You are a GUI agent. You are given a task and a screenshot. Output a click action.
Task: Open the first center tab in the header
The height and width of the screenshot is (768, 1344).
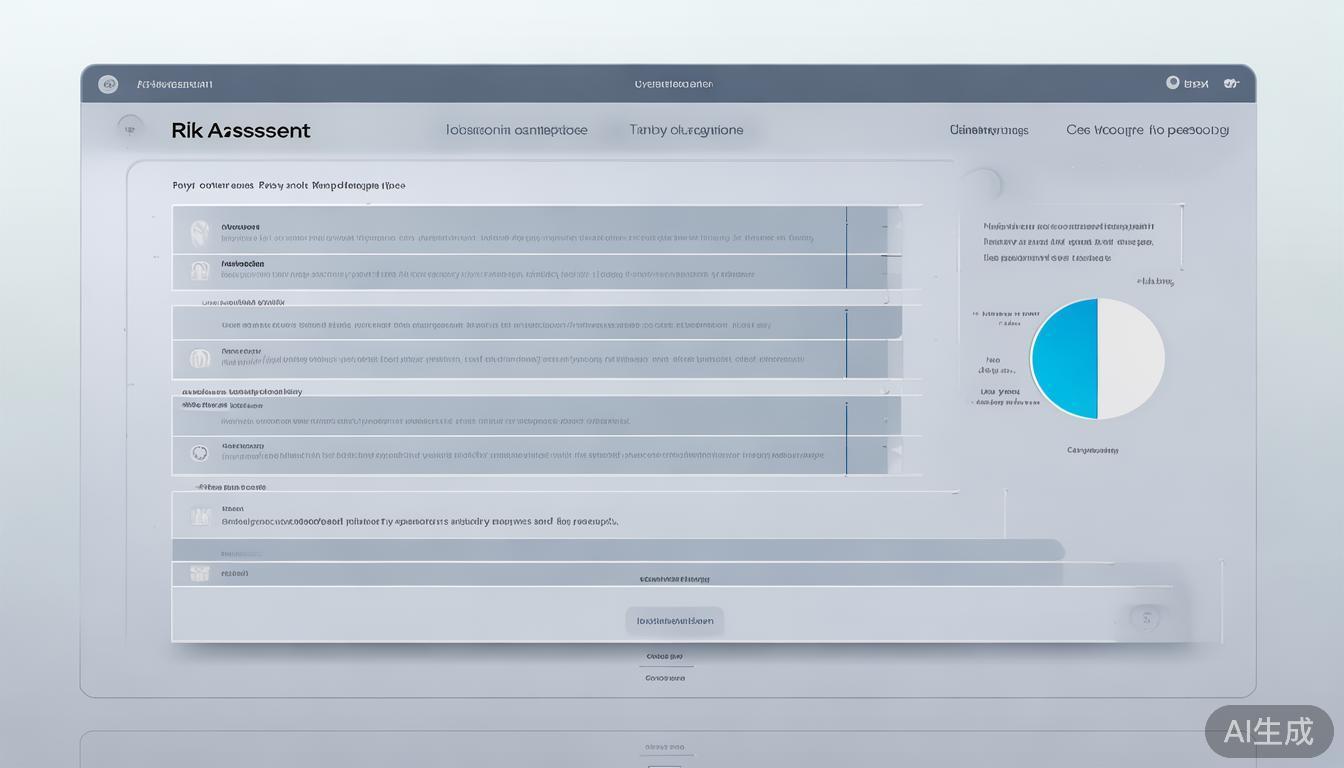pos(516,130)
